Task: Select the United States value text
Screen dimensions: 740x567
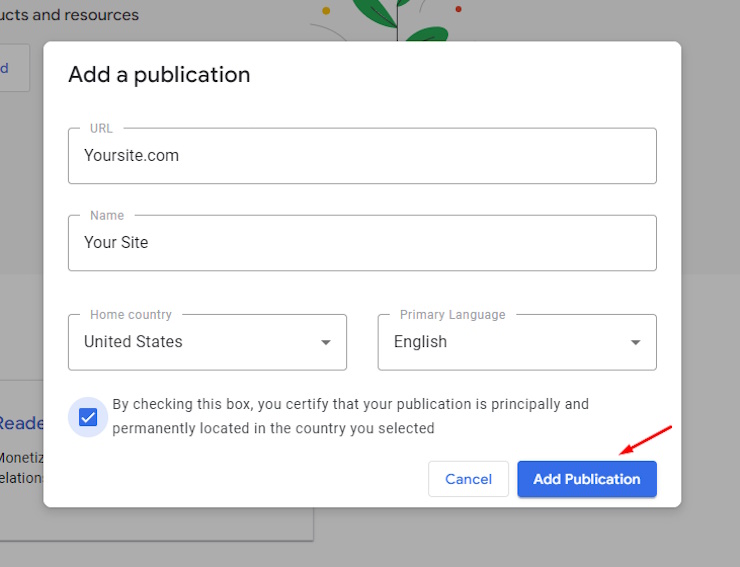Action: pos(133,342)
